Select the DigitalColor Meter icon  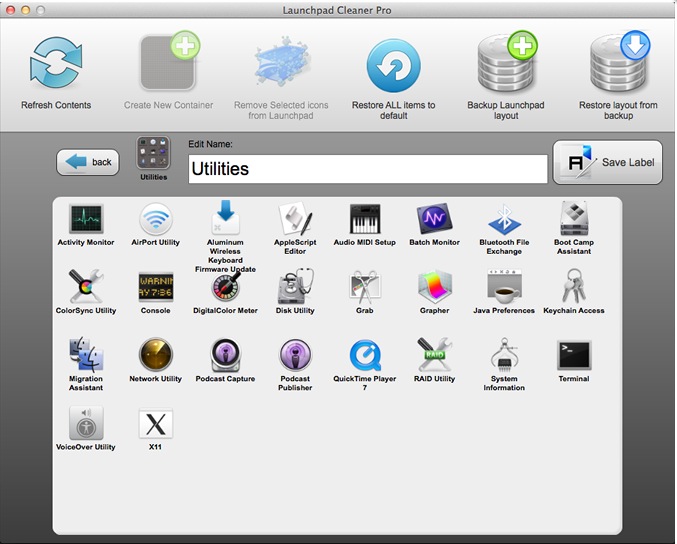tap(225, 287)
